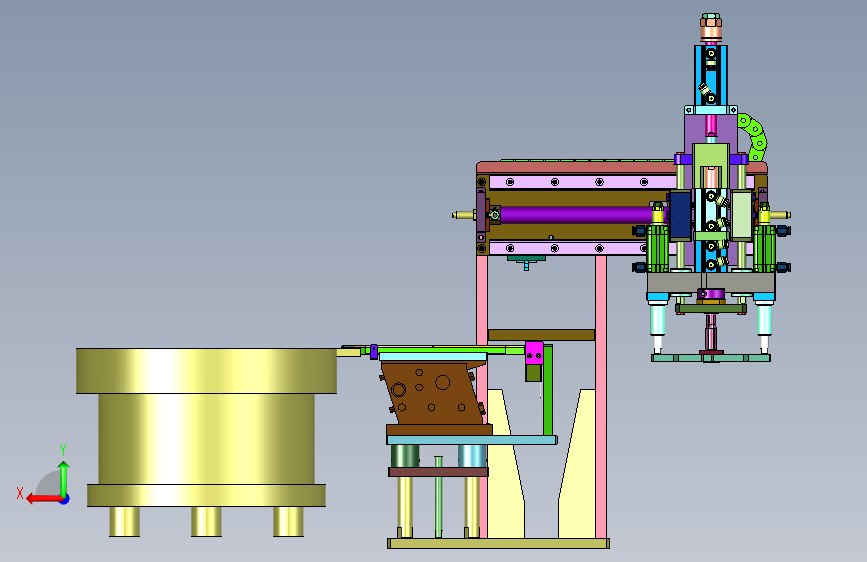Select the bowl feeder's leftmost support foot

click(x=124, y=521)
